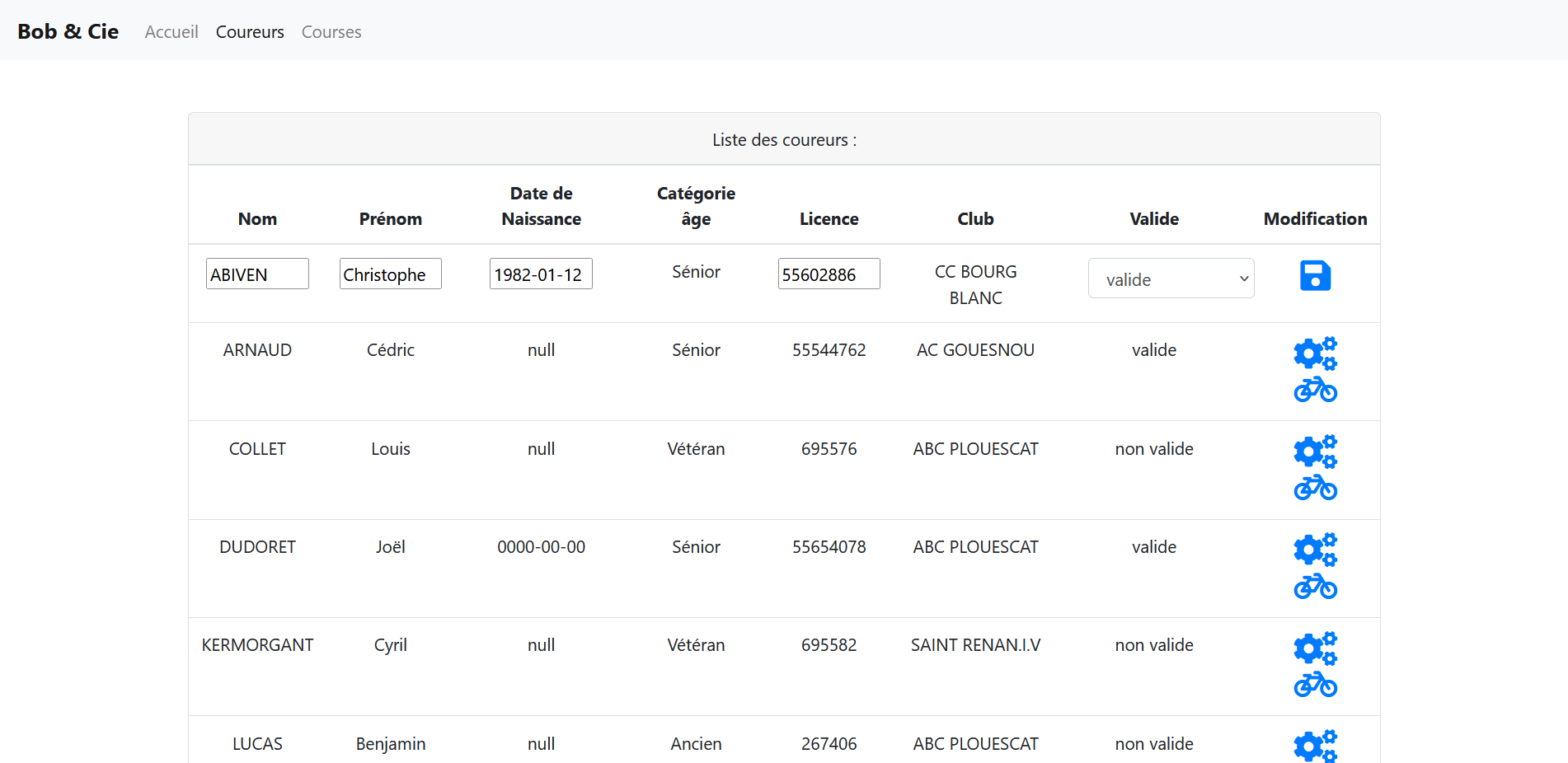Click the bicycle icon for COLLET Louis
This screenshot has height=763, width=1568.
[x=1315, y=488]
